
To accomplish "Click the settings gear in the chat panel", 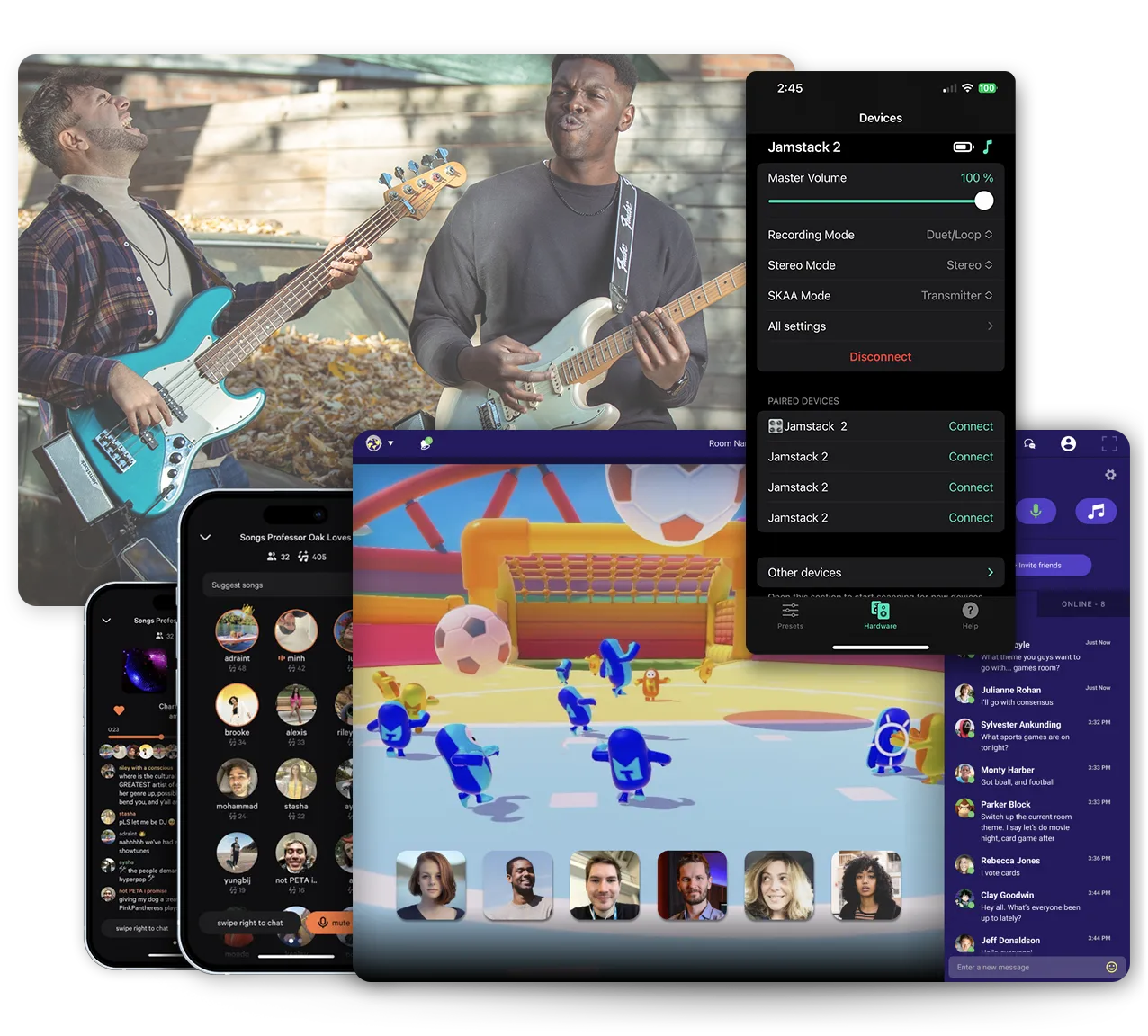I will (x=1110, y=475).
